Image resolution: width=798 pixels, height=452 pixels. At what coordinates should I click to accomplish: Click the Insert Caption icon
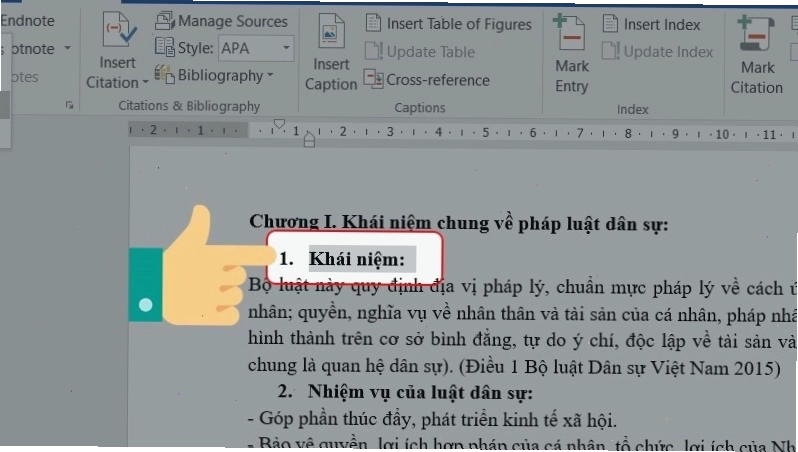click(x=331, y=32)
